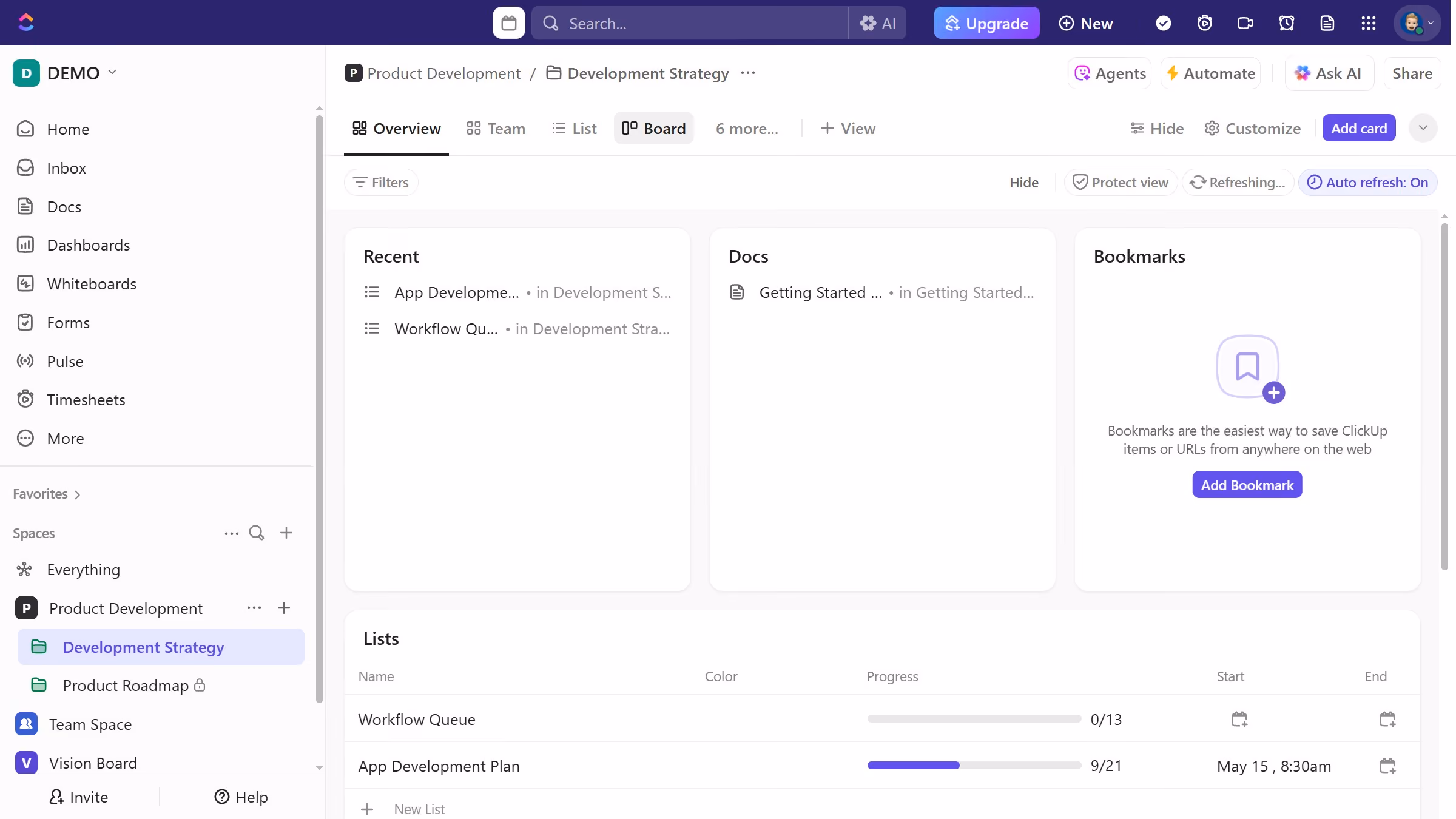
Task: Set App Development Plan end date icon
Action: [1387, 766]
